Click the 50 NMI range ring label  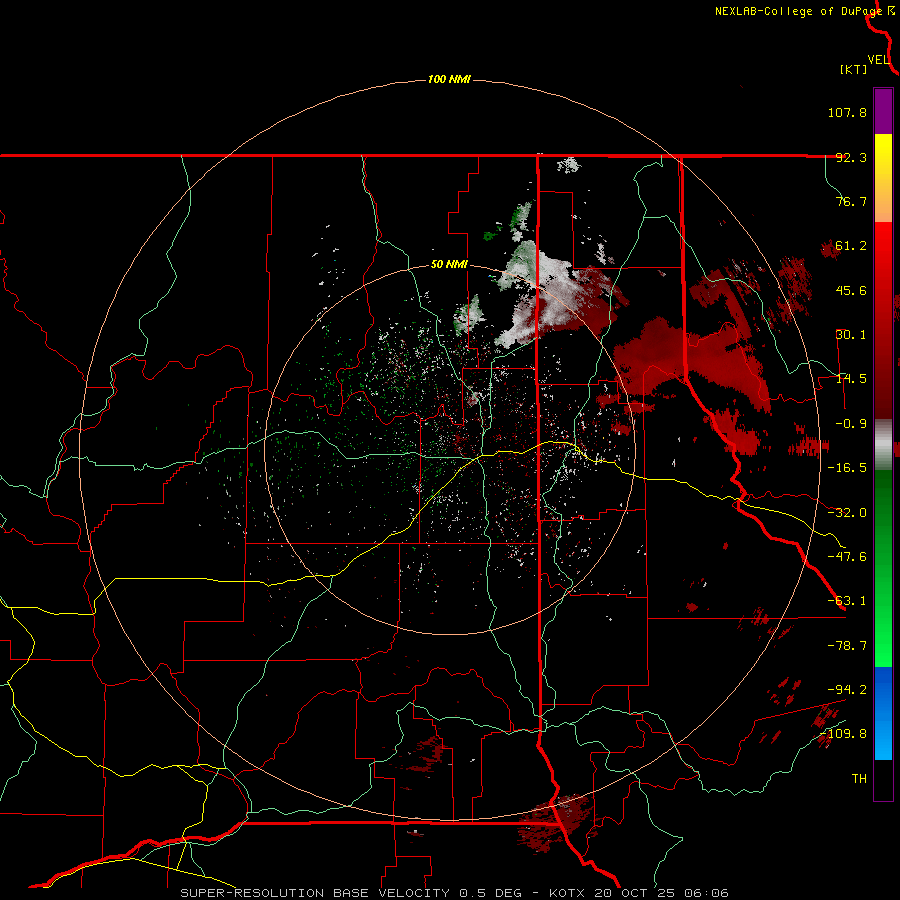(x=449, y=265)
